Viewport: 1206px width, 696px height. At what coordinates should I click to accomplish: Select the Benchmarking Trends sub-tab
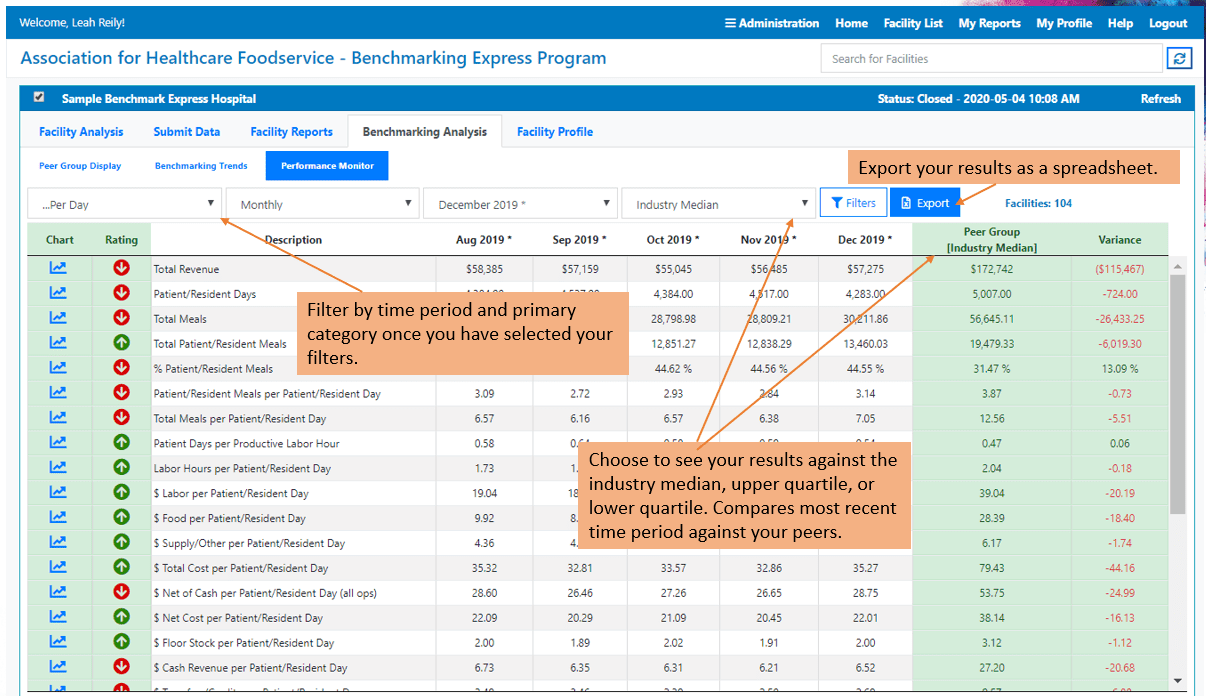[201, 166]
